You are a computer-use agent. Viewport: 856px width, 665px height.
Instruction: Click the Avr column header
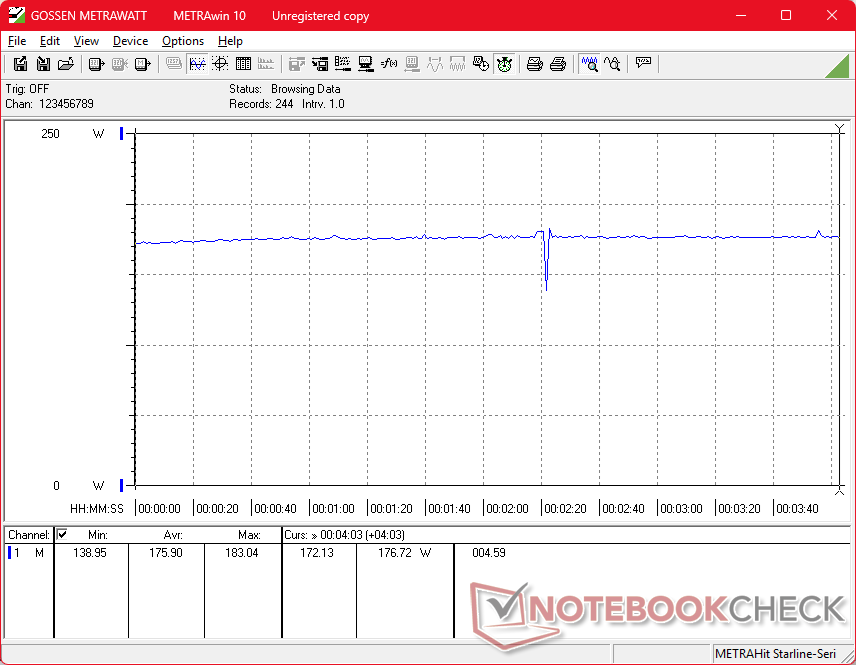174,535
